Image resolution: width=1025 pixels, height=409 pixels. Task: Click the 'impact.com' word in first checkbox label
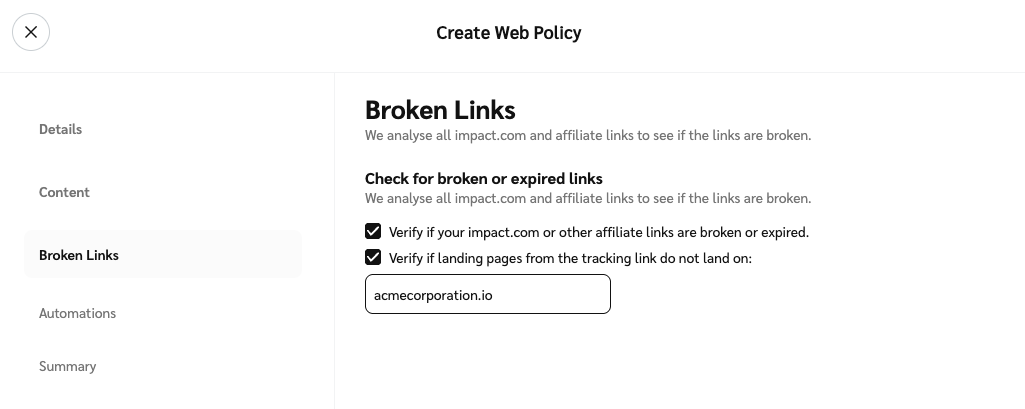(x=504, y=232)
